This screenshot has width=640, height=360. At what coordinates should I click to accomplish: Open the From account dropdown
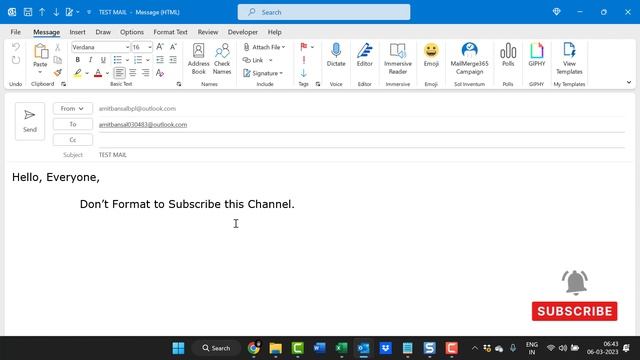[x=72, y=109]
